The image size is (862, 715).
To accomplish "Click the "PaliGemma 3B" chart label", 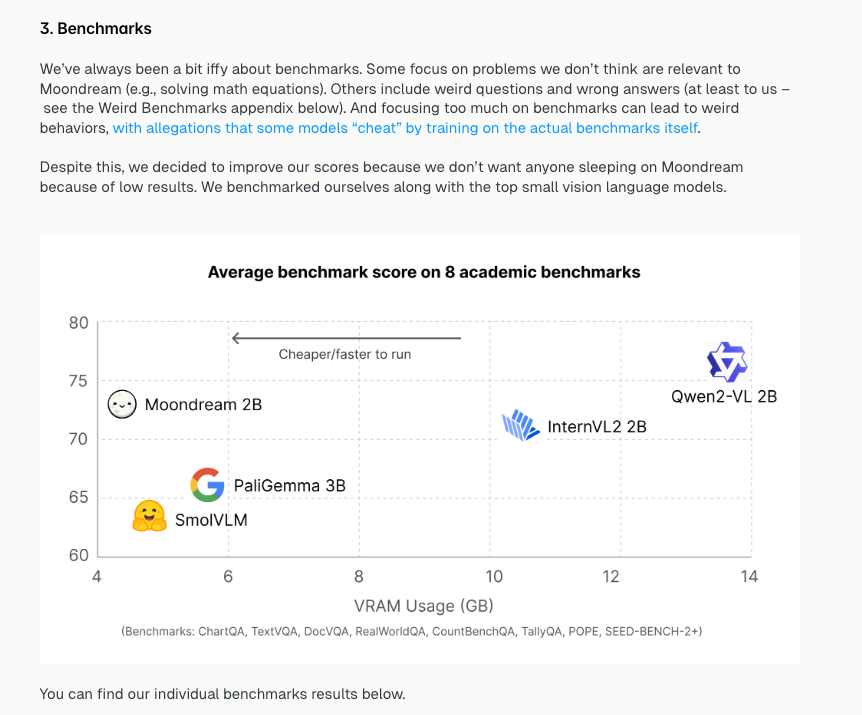I will [x=289, y=486].
